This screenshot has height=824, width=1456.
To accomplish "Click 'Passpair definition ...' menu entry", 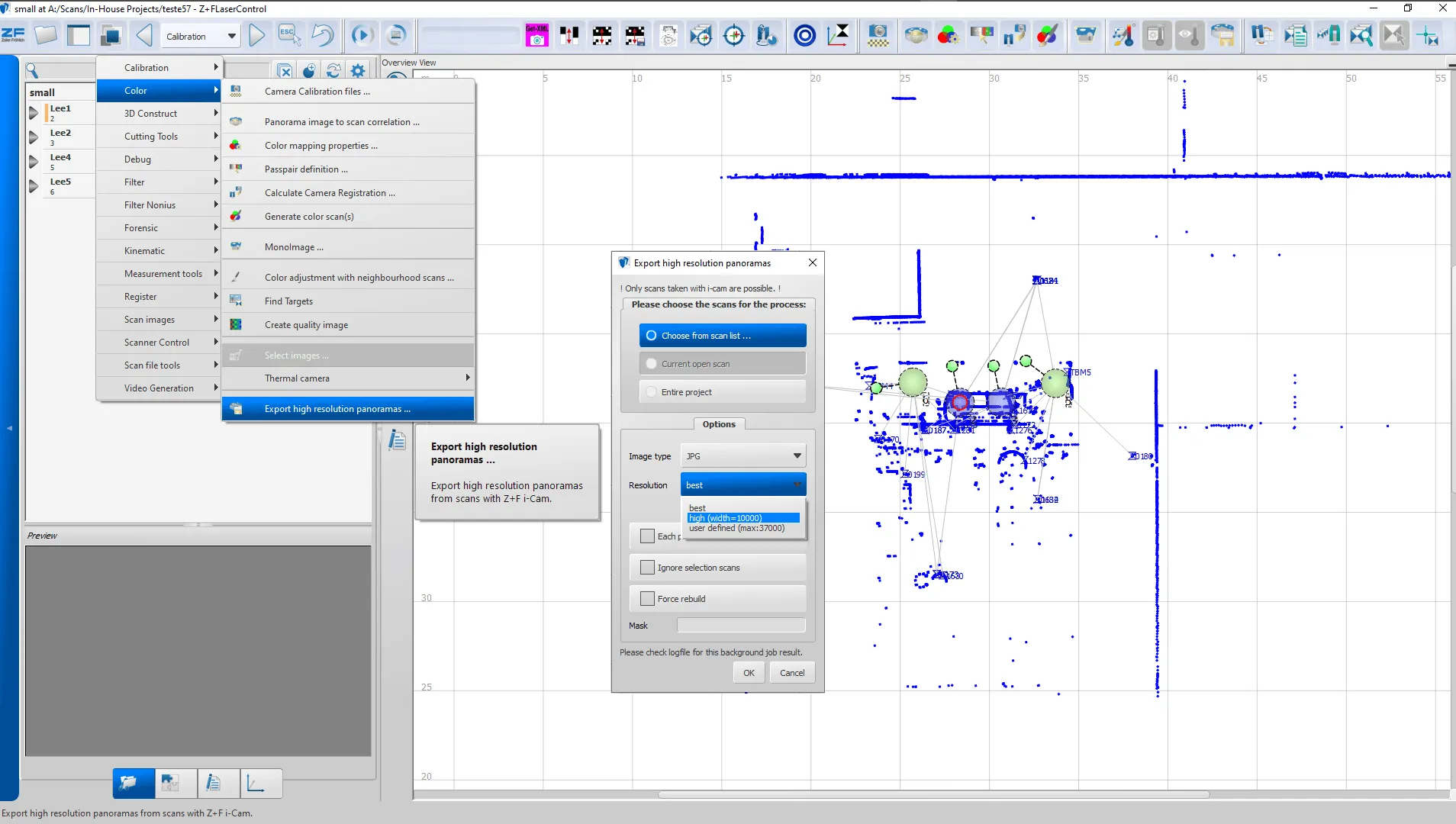I will pos(348,169).
